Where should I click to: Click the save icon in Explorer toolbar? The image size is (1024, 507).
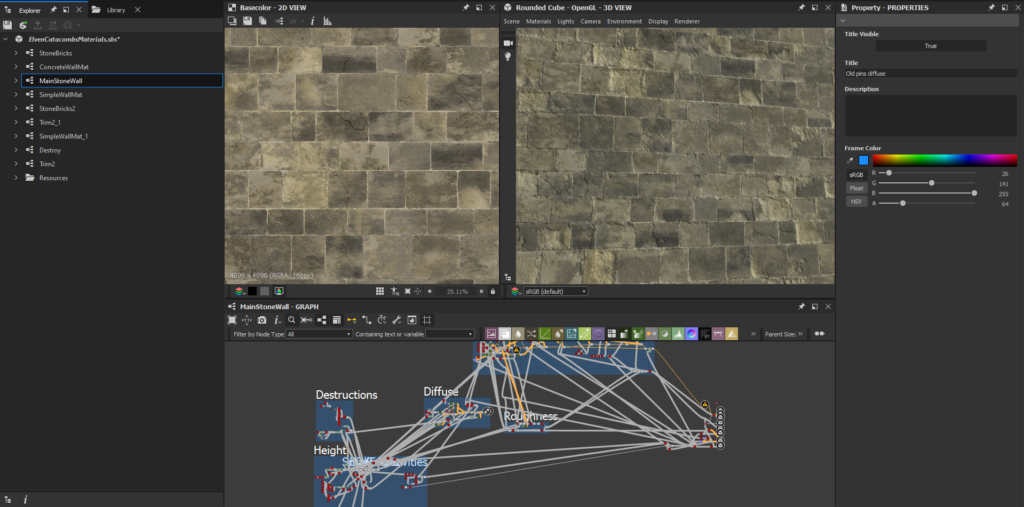coord(7,24)
